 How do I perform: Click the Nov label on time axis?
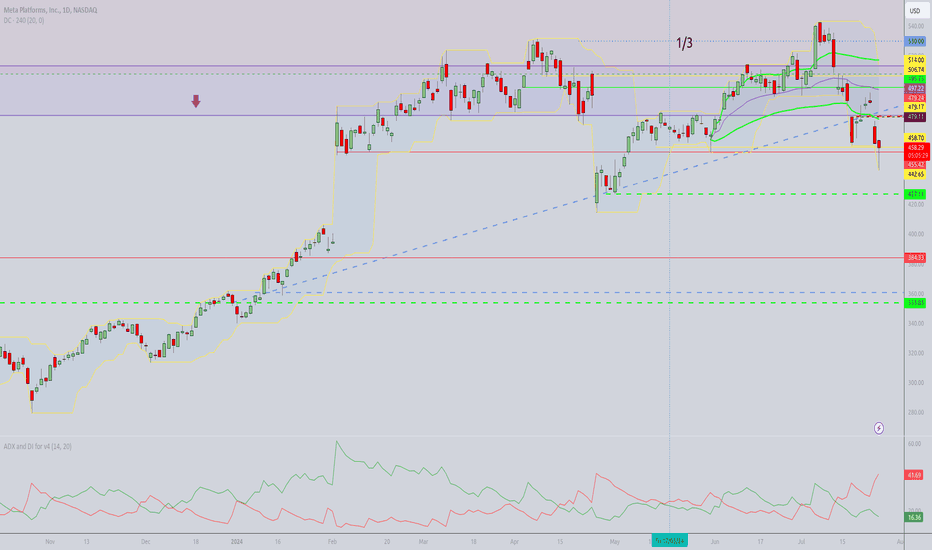[50, 542]
